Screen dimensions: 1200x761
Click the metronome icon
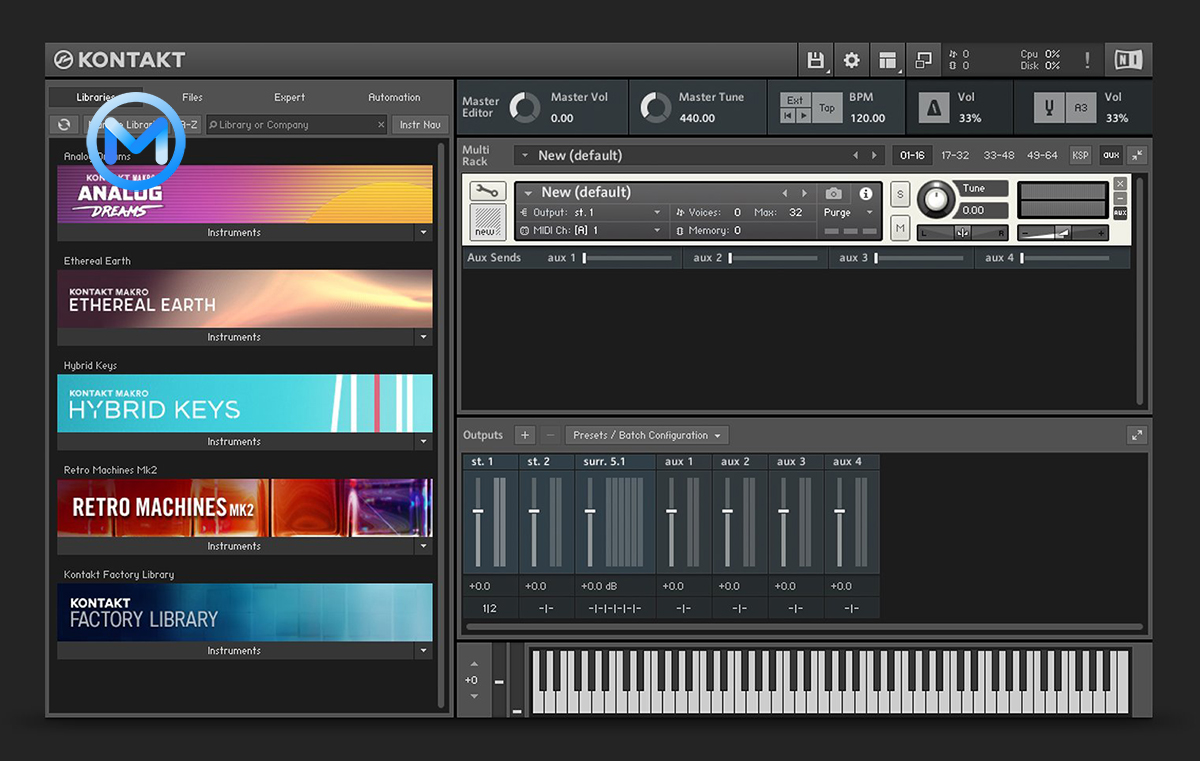(x=934, y=108)
